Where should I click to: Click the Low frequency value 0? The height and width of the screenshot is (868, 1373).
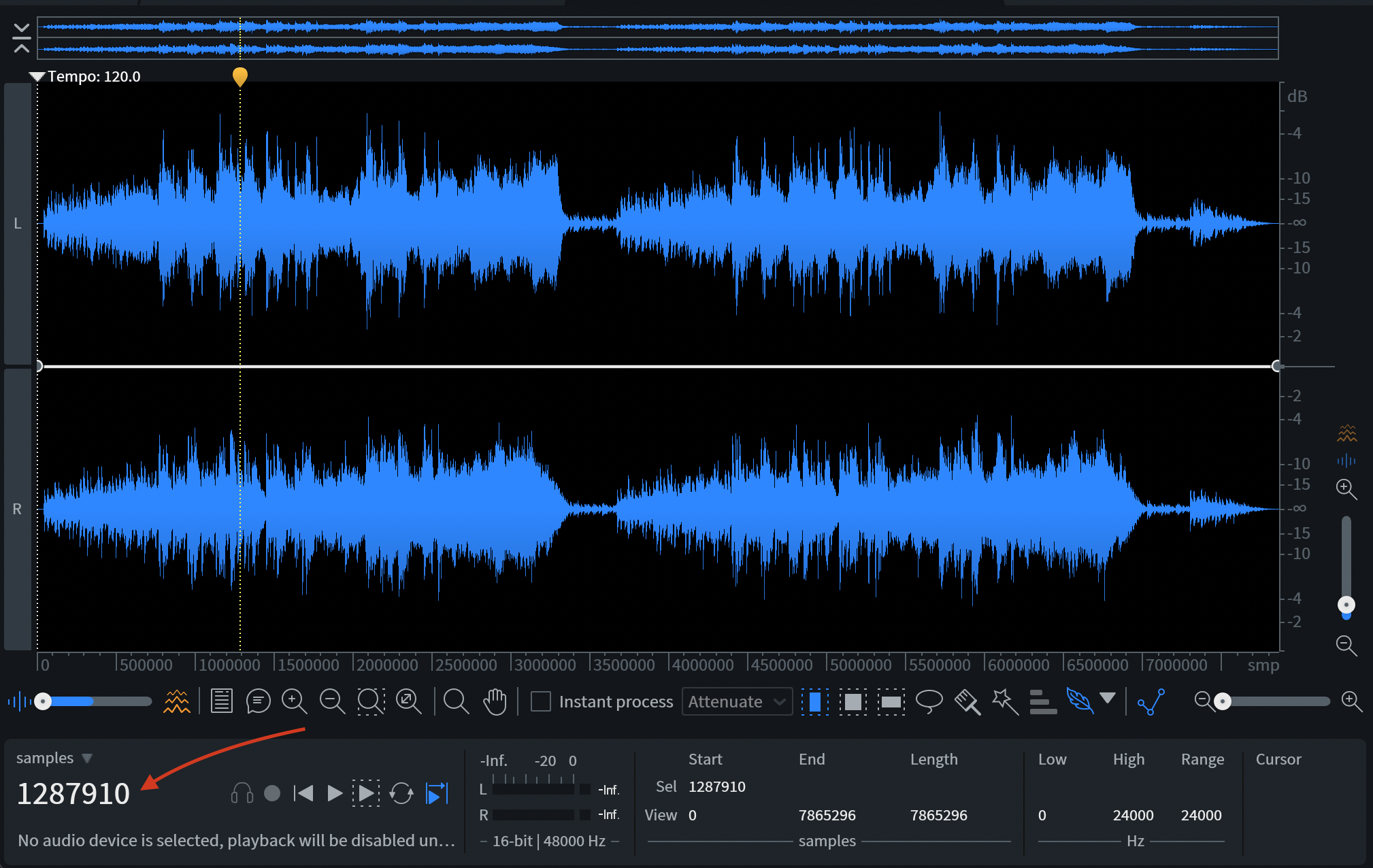(1042, 815)
